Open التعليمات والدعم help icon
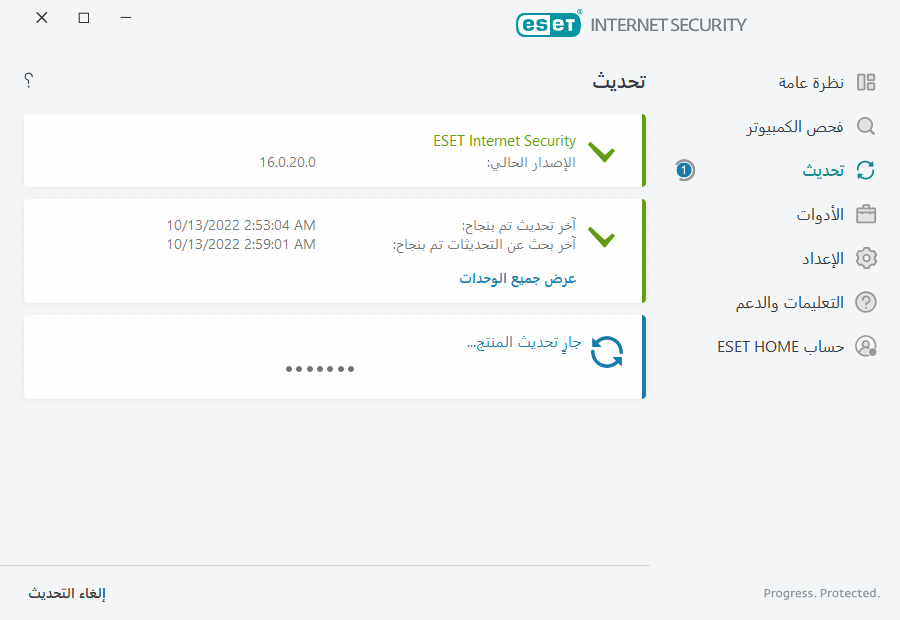The image size is (900, 620). click(x=866, y=302)
